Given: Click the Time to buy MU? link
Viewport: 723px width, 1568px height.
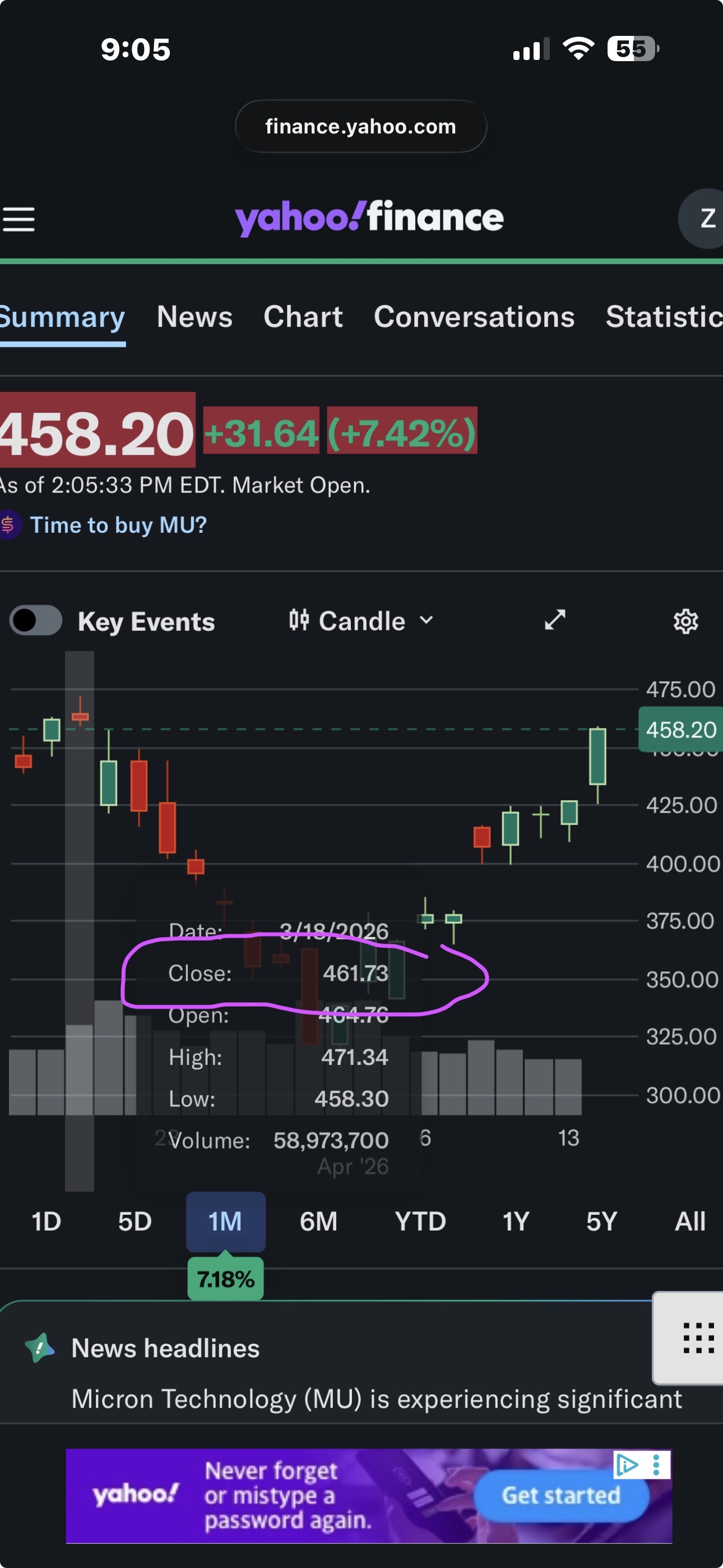Looking at the screenshot, I should [119, 525].
